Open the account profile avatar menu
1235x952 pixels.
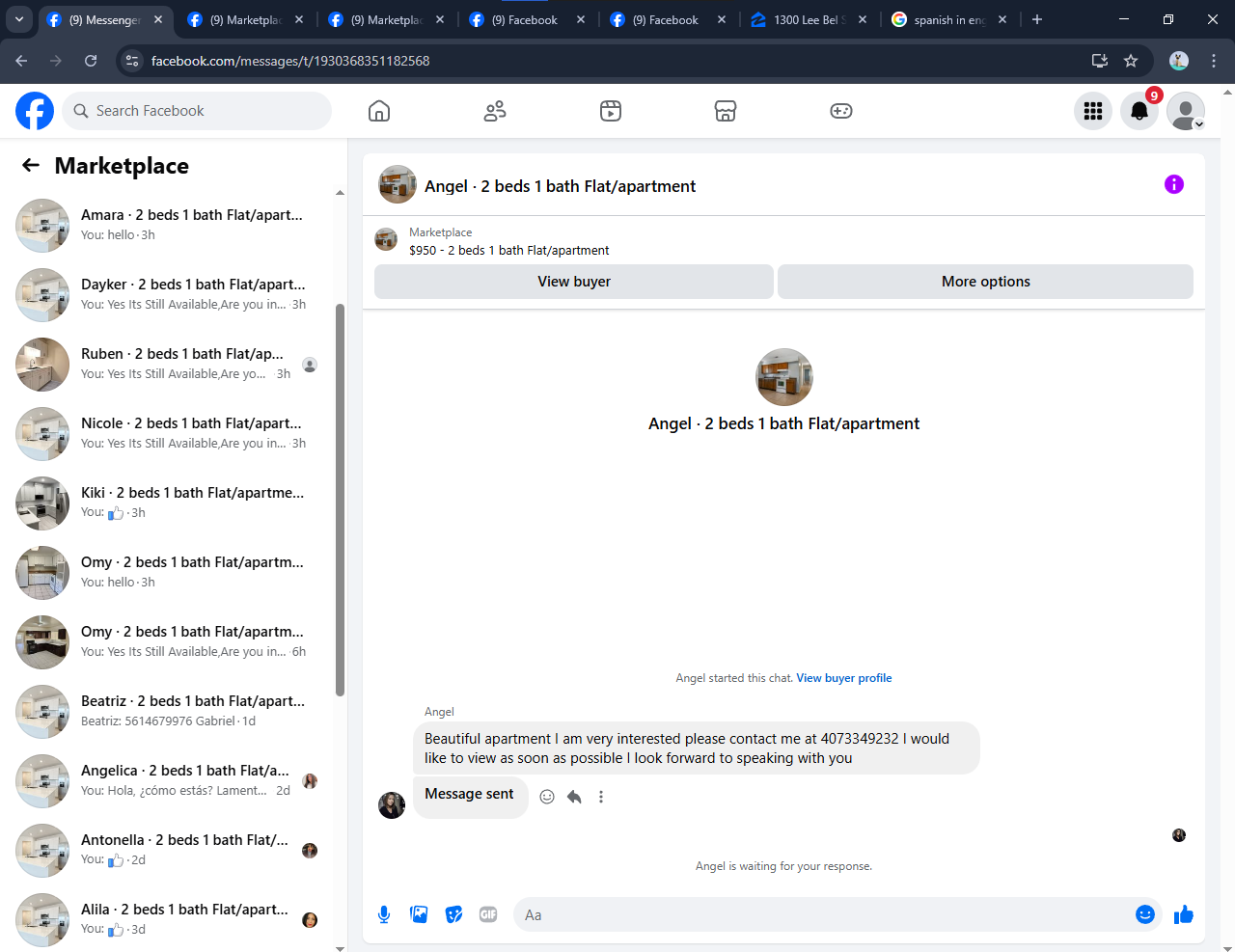1186,111
